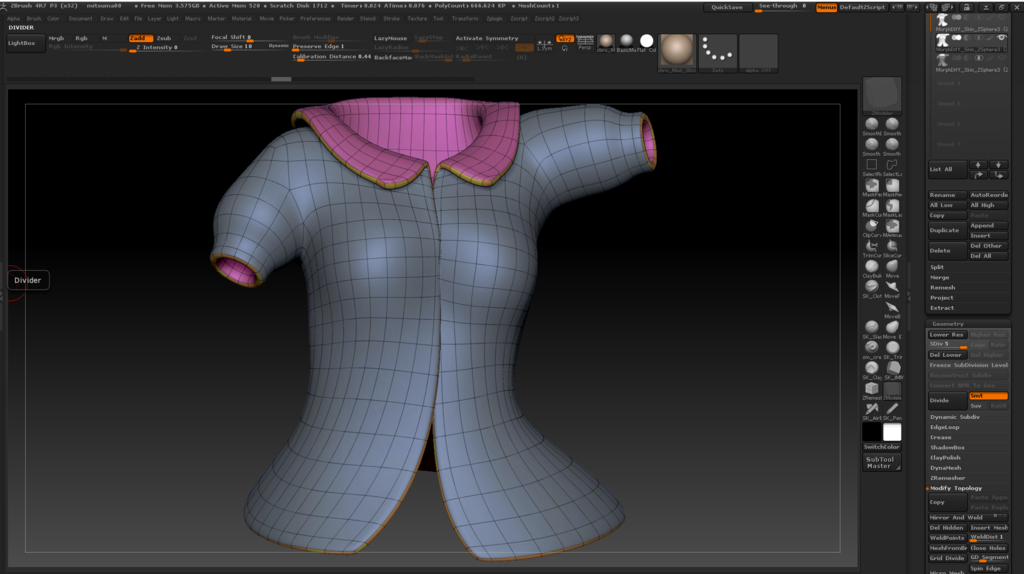Select the ZRemesherGuides brush icon
1024x574 pixels.
[x=872, y=390]
